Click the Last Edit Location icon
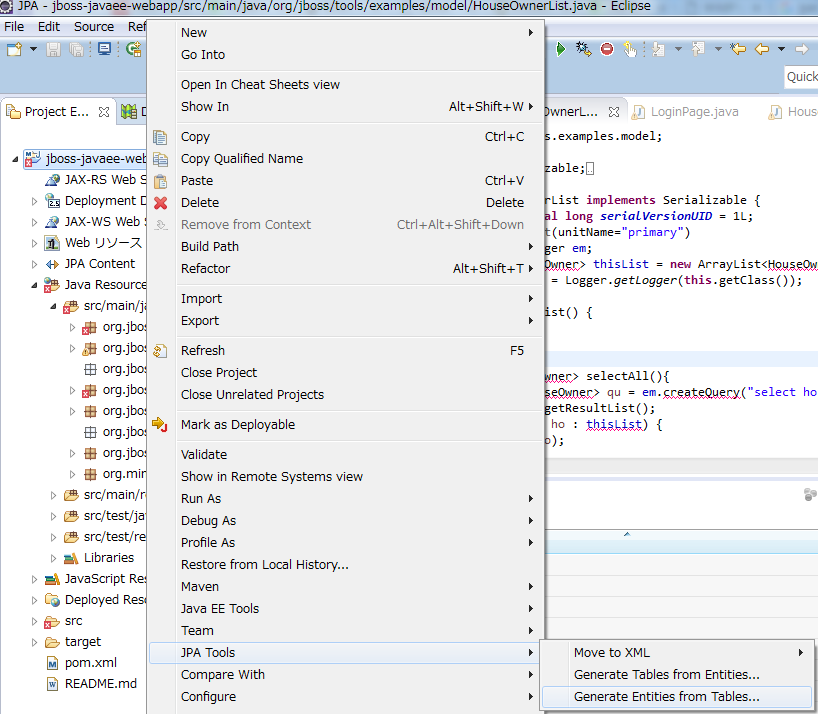Viewport: 818px width, 714px height. point(738,49)
